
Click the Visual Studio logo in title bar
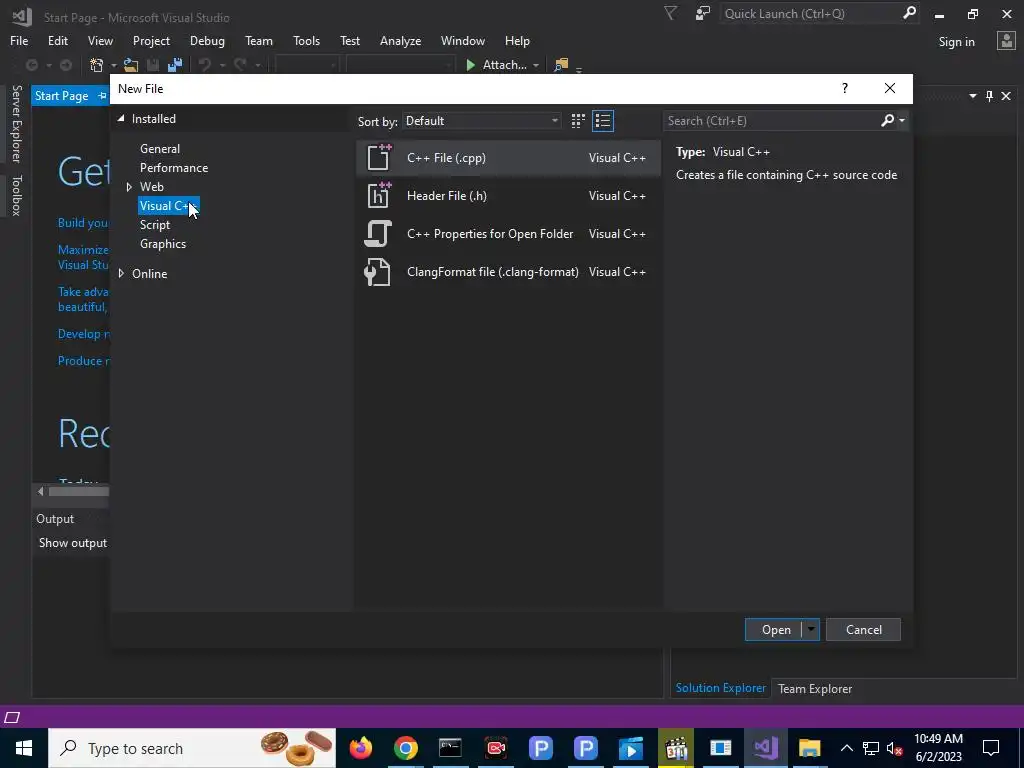(22, 16)
